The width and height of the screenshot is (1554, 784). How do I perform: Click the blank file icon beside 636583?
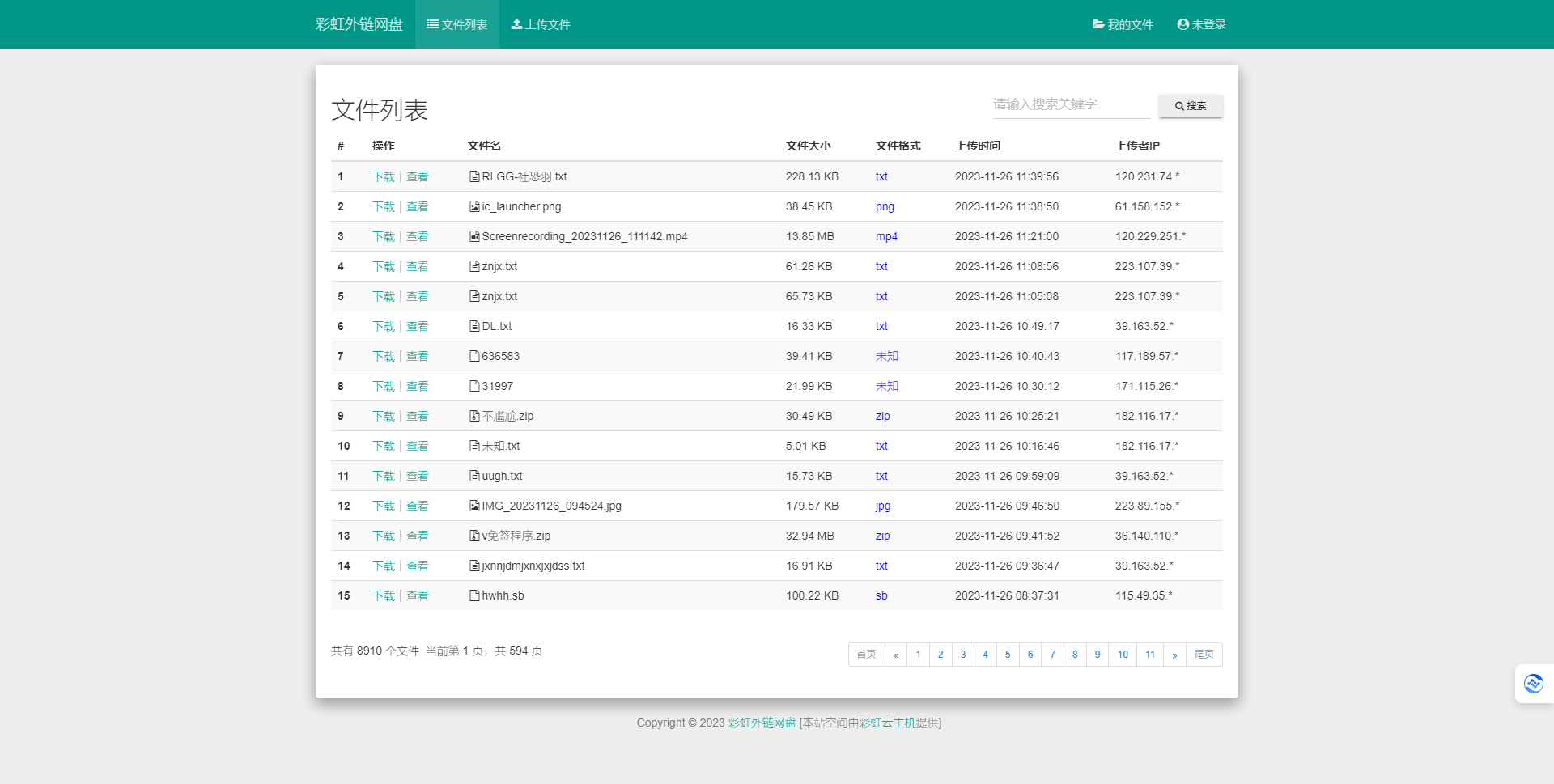click(x=474, y=356)
